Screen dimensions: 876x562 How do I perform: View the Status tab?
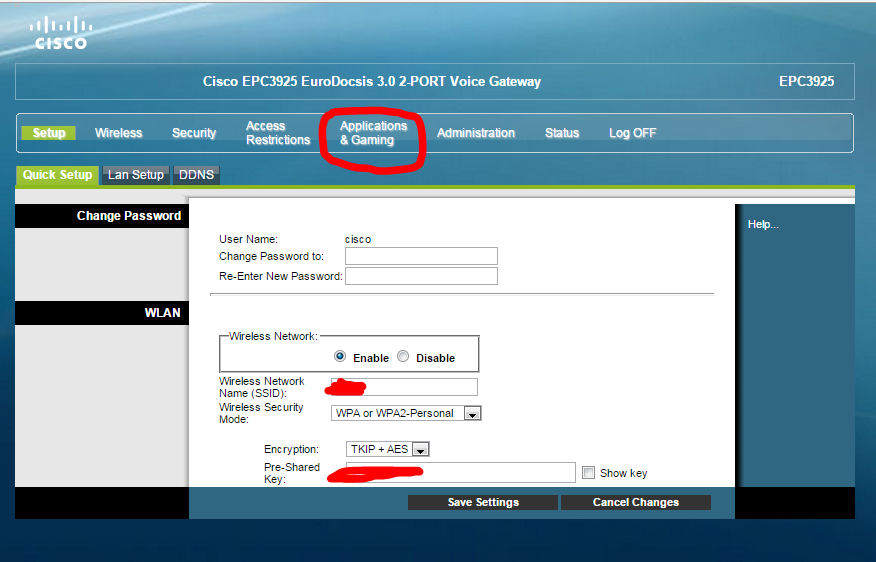coord(562,133)
